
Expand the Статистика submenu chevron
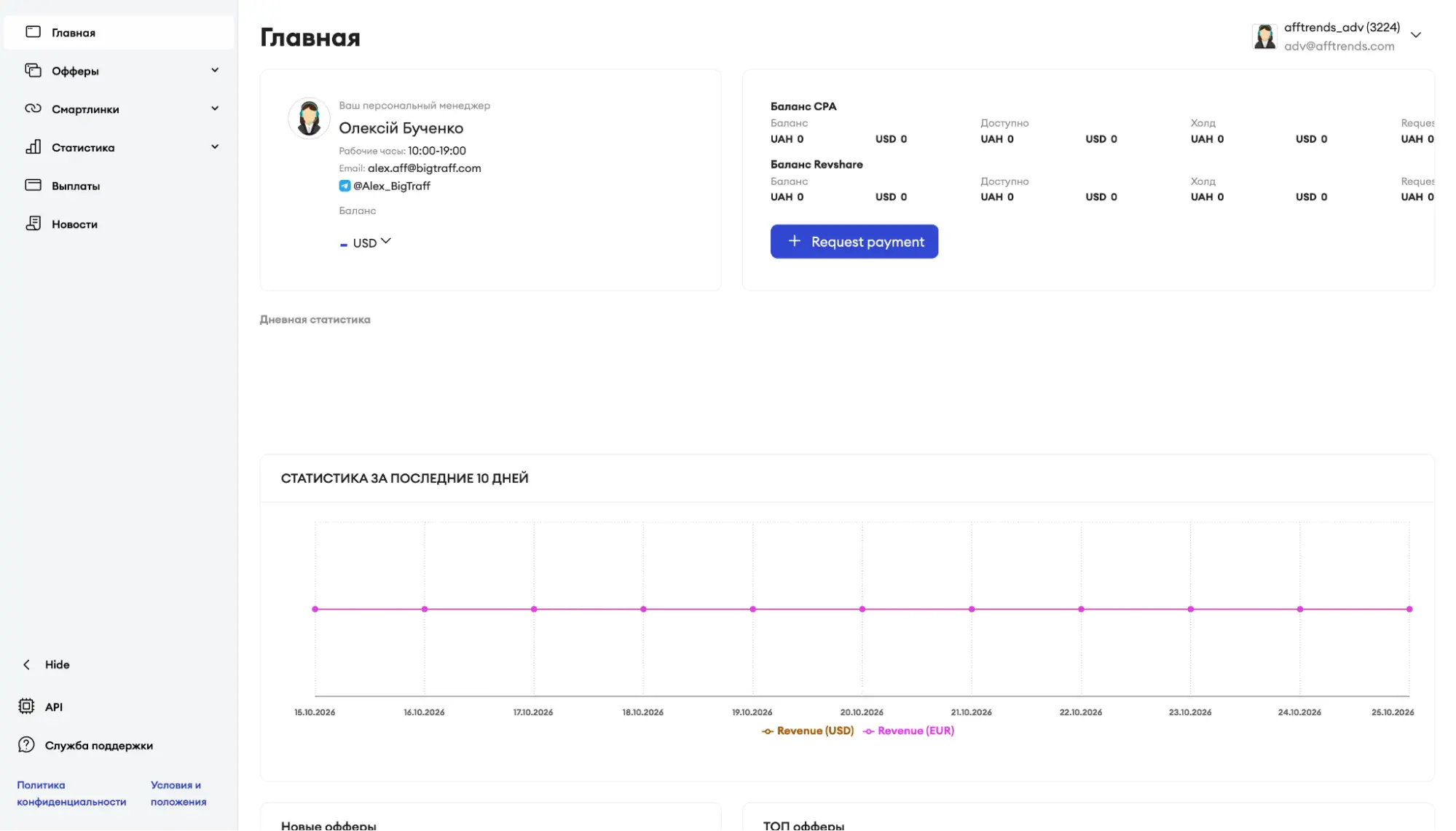pyautogui.click(x=215, y=147)
